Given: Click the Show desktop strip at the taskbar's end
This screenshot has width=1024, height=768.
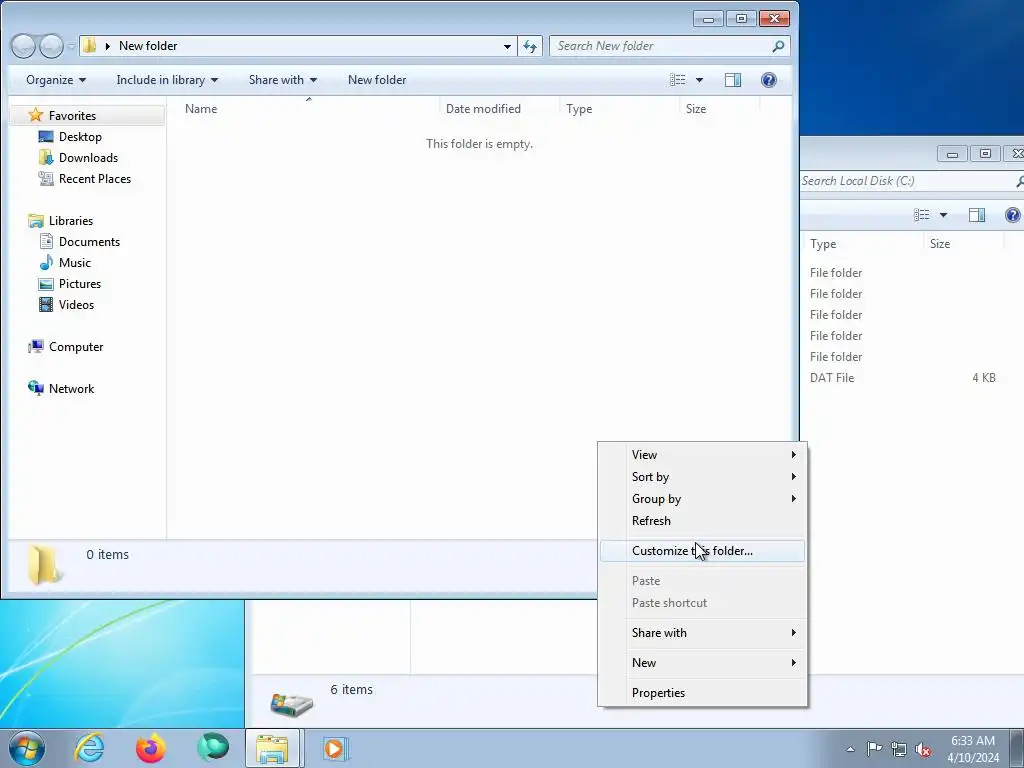Looking at the screenshot, I should (x=1017, y=748).
